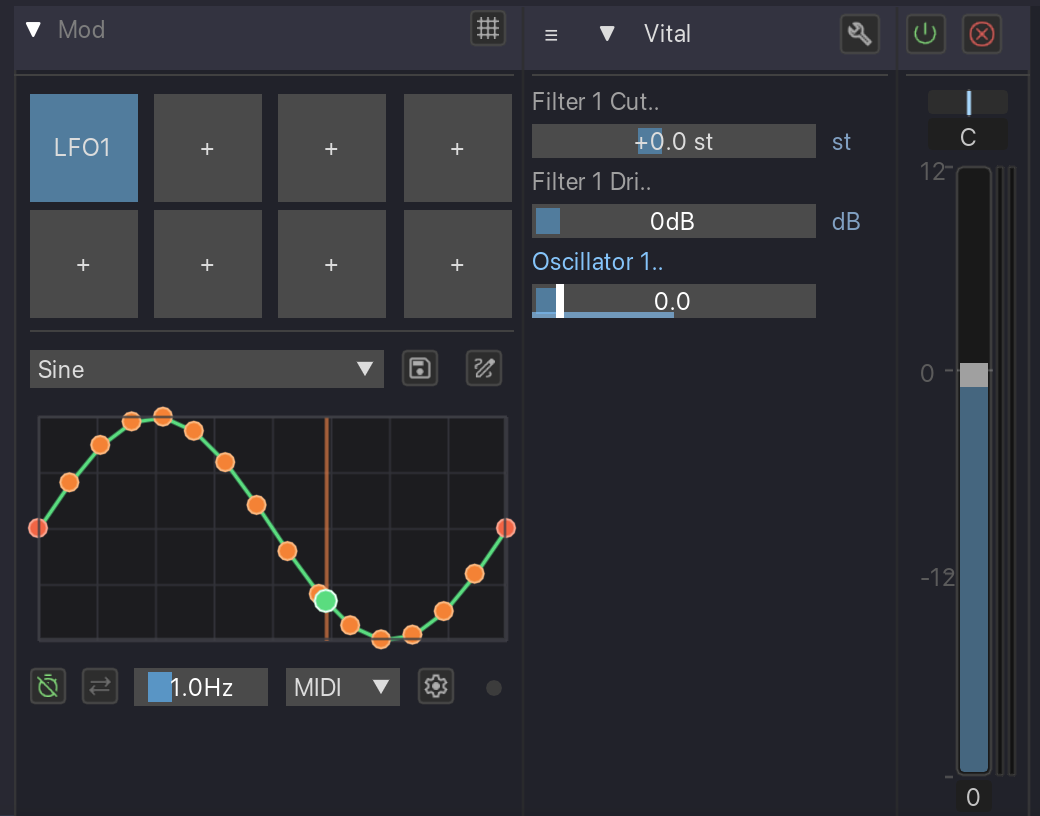The image size is (1040, 816).
Task: Click the grid icon in the Mod header
Action: point(487,29)
